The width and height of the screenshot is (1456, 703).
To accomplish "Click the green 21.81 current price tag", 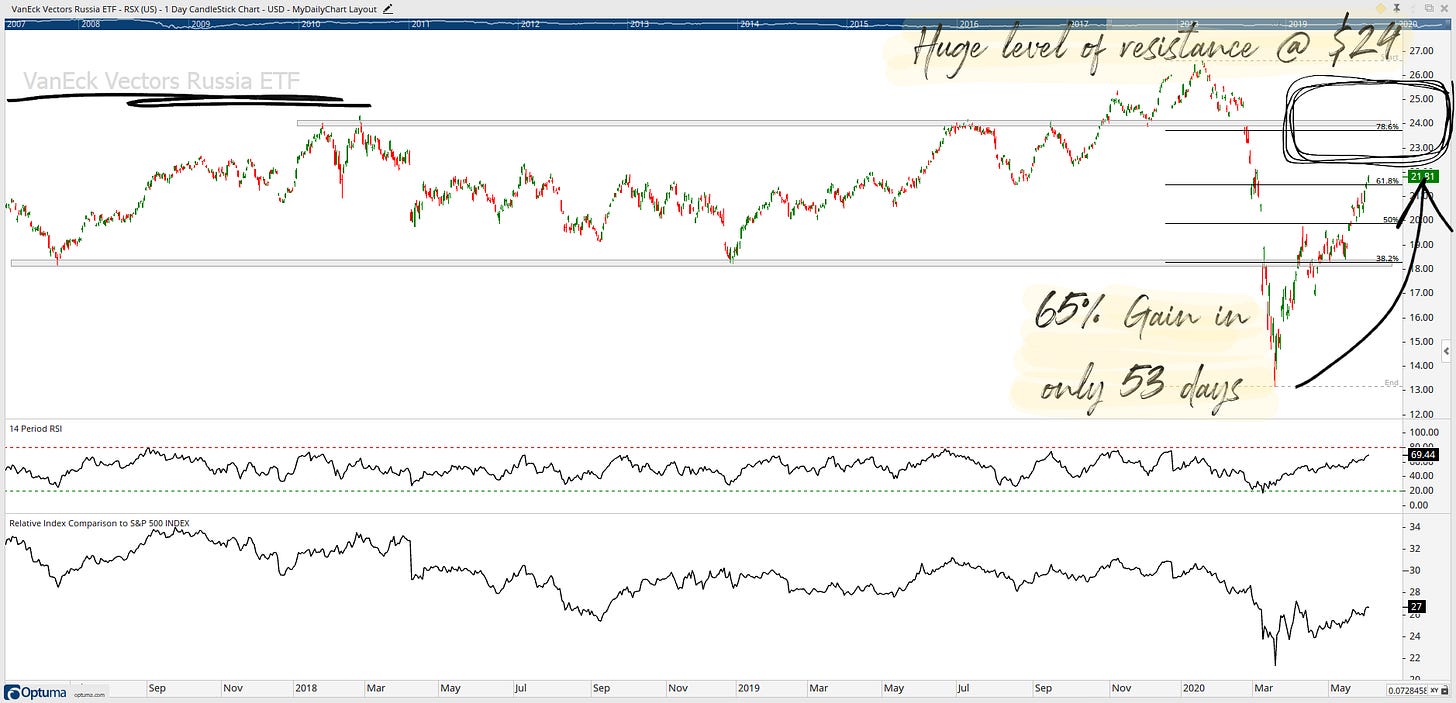I will [x=1421, y=176].
